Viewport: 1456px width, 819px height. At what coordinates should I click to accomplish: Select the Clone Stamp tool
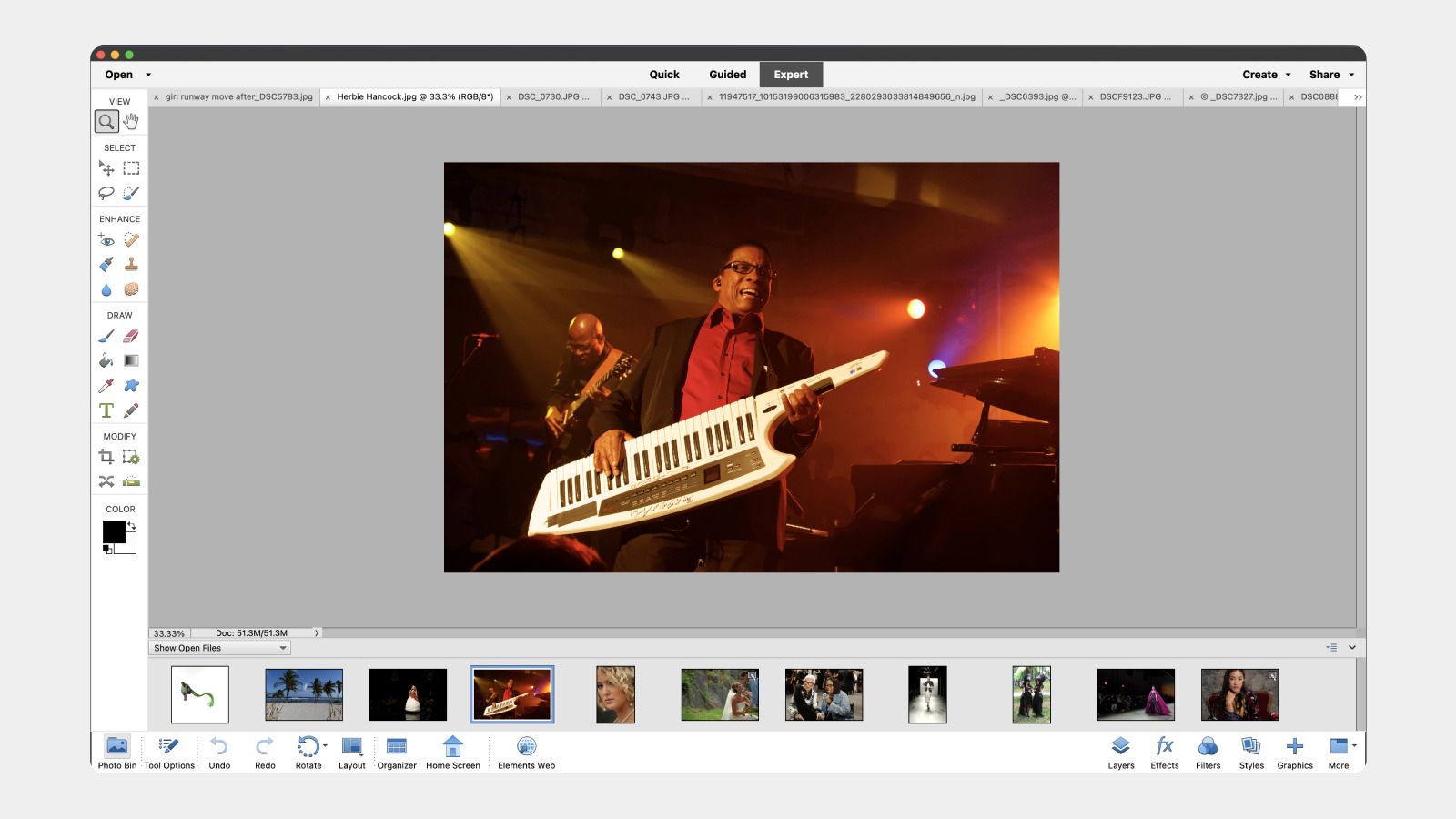pyautogui.click(x=132, y=265)
